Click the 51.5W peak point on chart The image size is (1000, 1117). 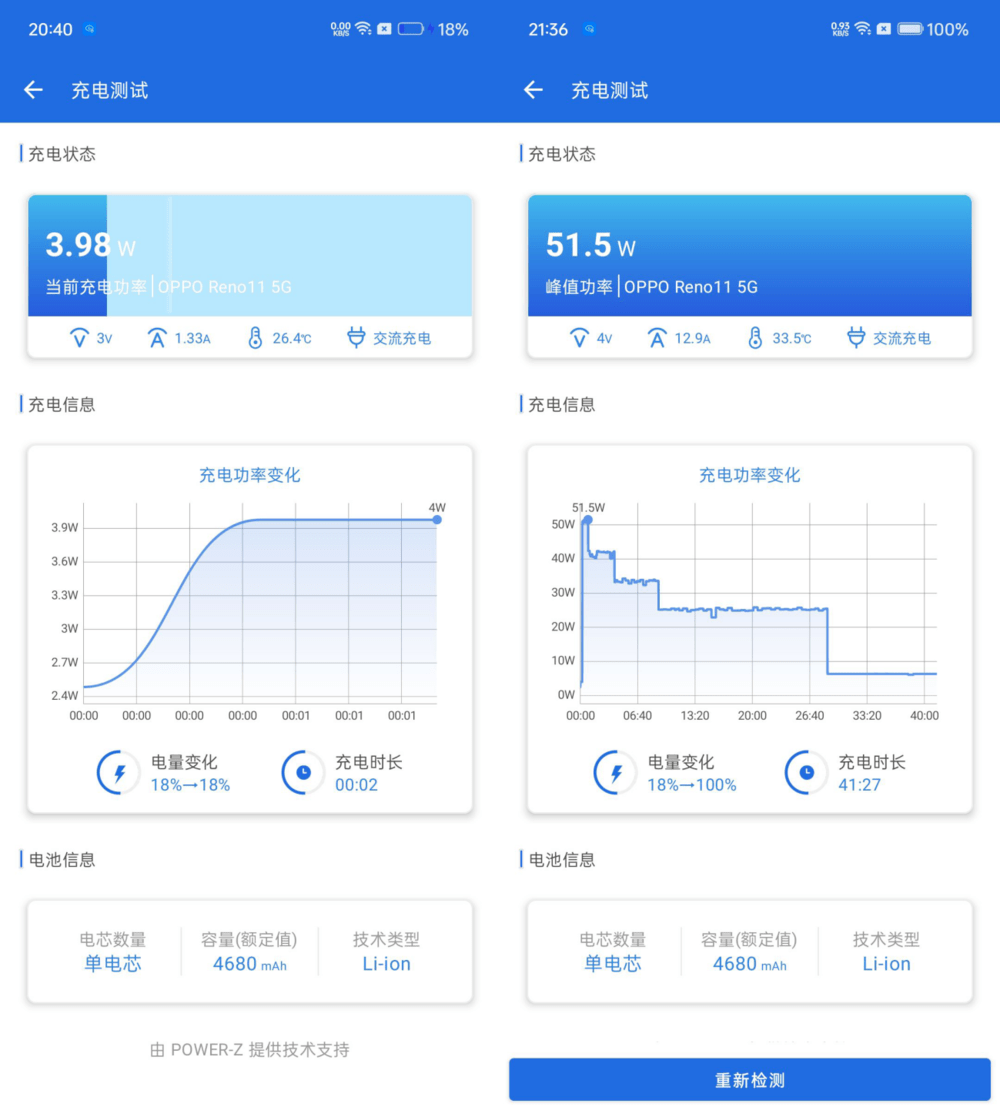[587, 520]
